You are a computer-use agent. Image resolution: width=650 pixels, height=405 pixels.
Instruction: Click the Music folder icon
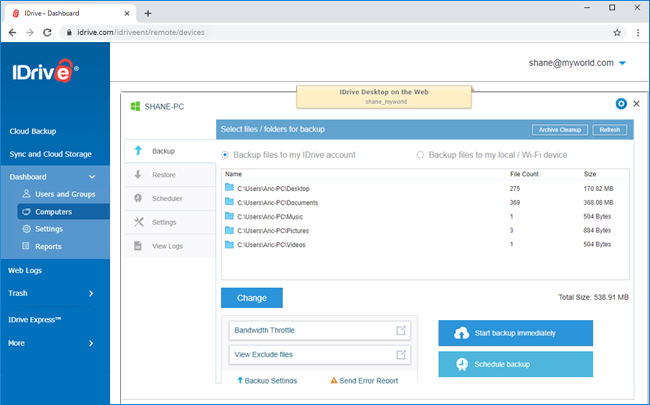tap(229, 216)
